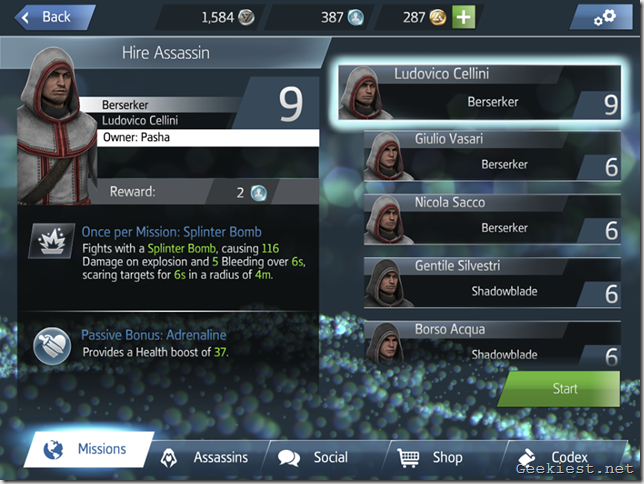Click Ludovico Cellini's large portrait

[x=57, y=125]
